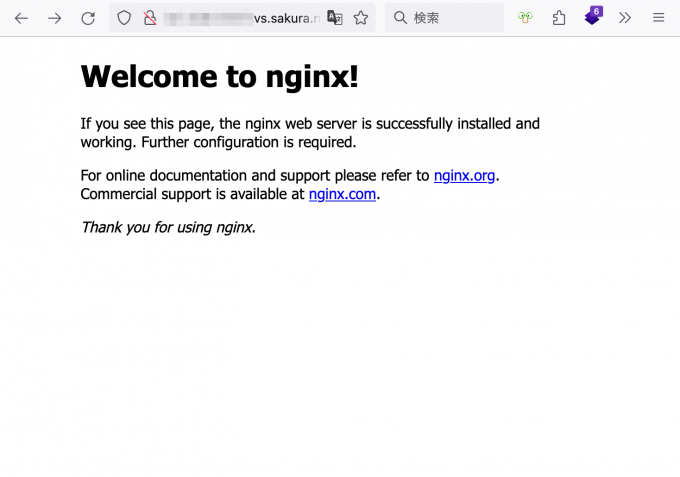
Task: Open the tracking protection shield panel
Action: (124, 18)
